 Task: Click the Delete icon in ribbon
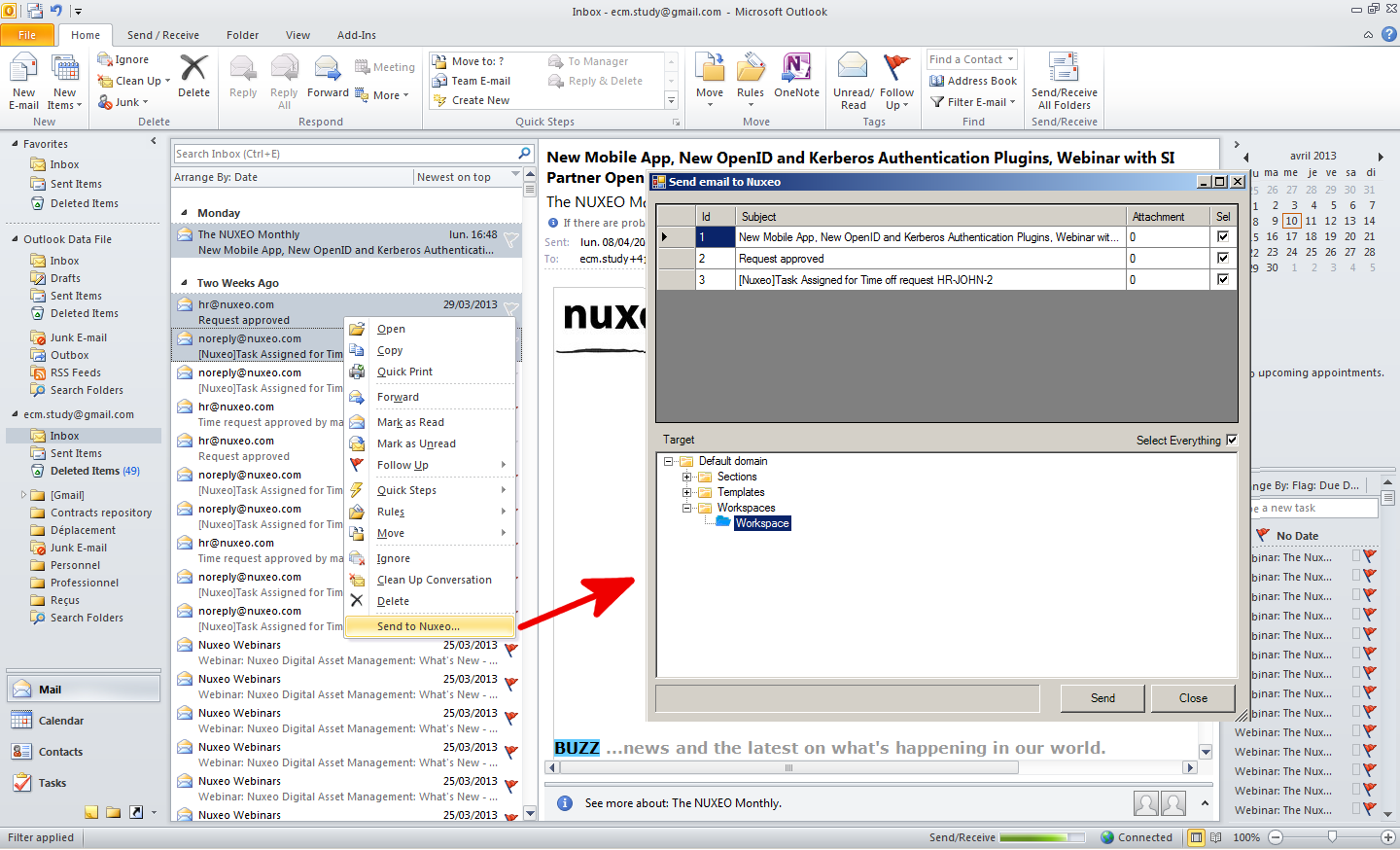(x=193, y=70)
